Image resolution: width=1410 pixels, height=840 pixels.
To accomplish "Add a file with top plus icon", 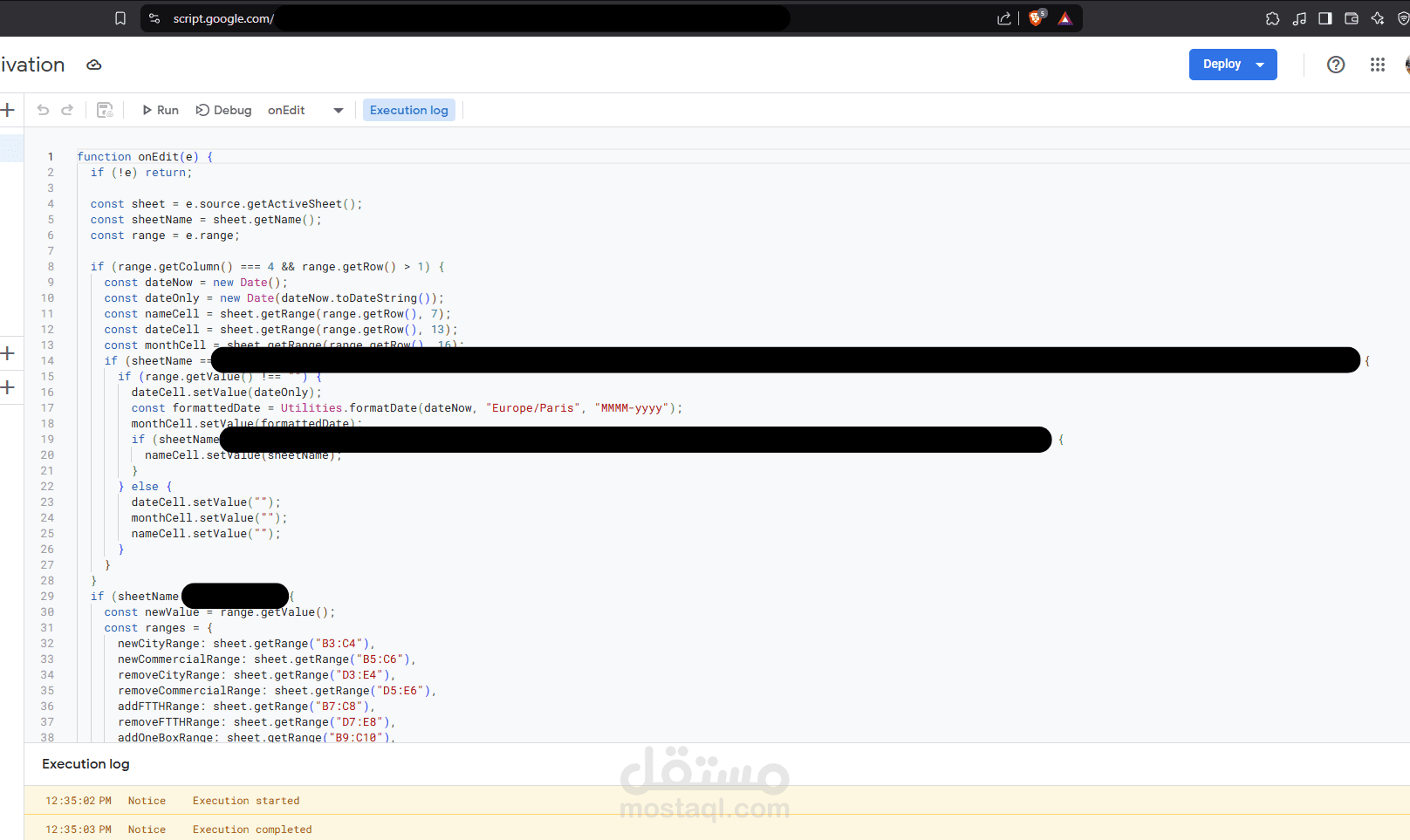I will pos(8,110).
